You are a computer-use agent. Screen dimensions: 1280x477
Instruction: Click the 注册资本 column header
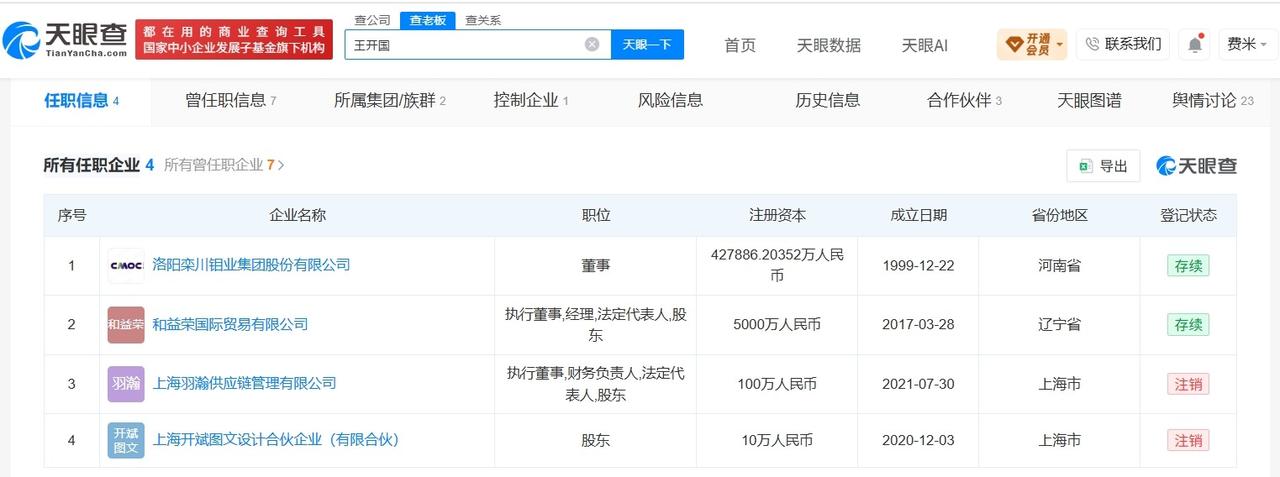pyautogui.click(x=777, y=215)
